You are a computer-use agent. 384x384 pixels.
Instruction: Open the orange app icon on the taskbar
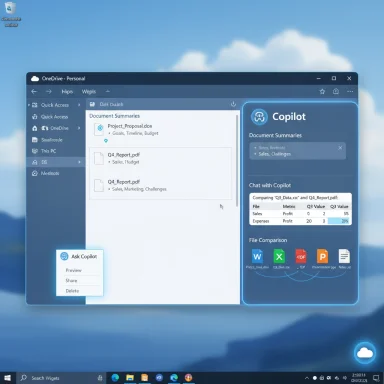[144, 378]
